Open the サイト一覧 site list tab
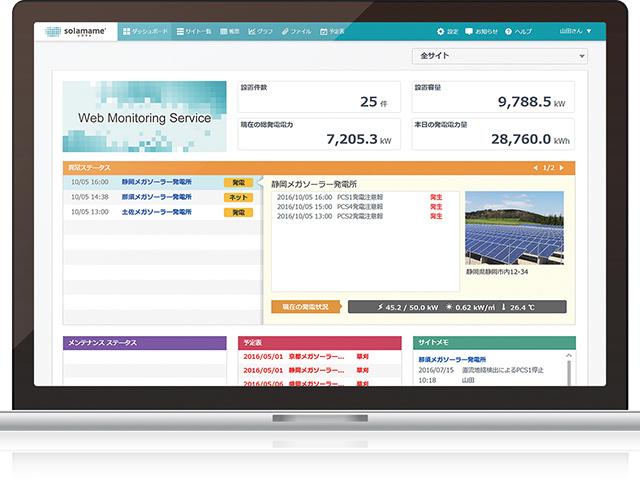This screenshot has height=480, width=640. pos(194,31)
